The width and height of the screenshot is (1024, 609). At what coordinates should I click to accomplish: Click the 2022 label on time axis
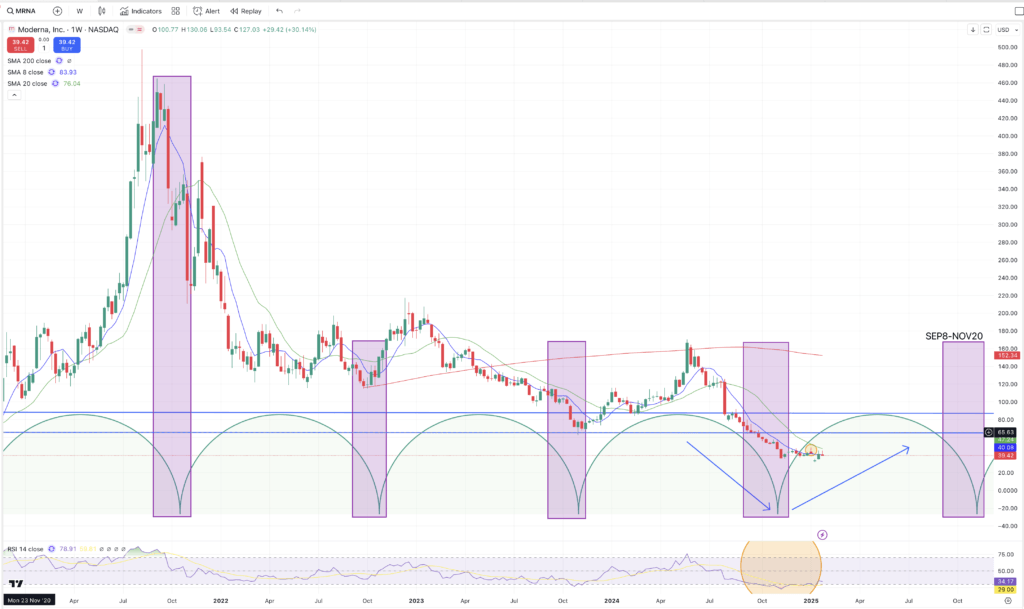pos(221,601)
